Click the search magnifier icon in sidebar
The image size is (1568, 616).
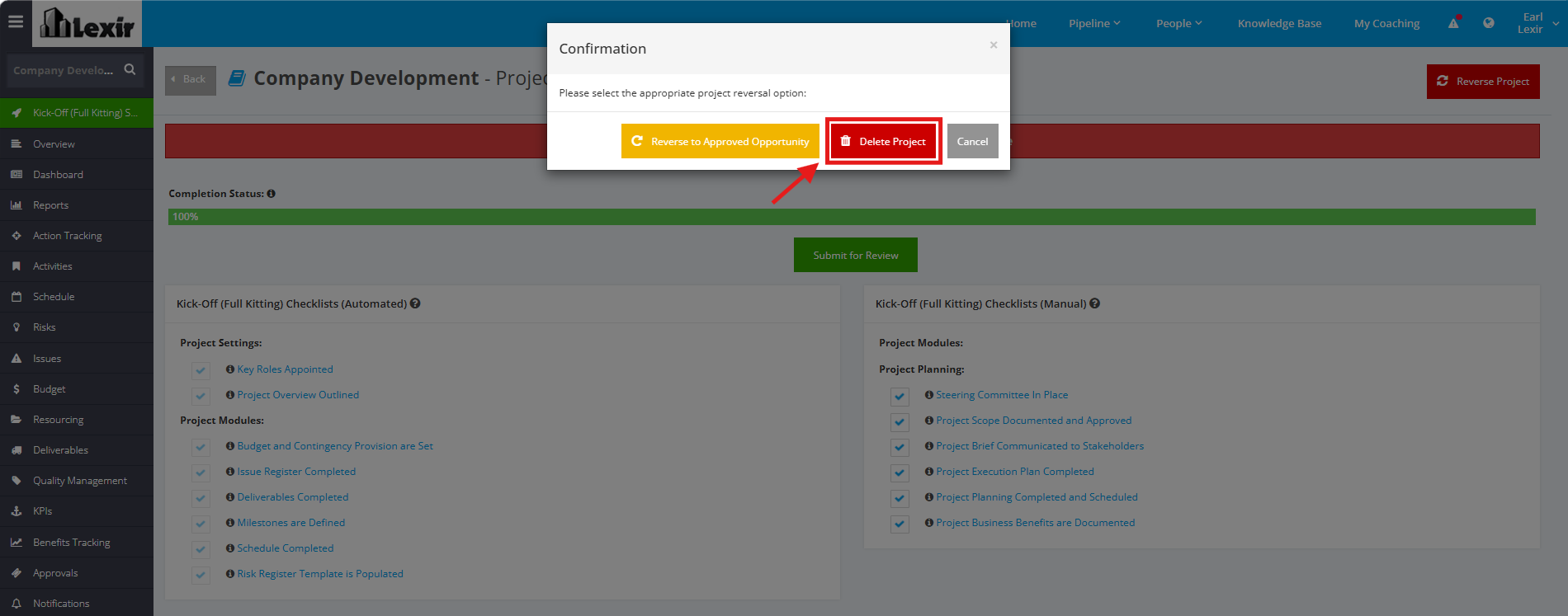pos(130,70)
